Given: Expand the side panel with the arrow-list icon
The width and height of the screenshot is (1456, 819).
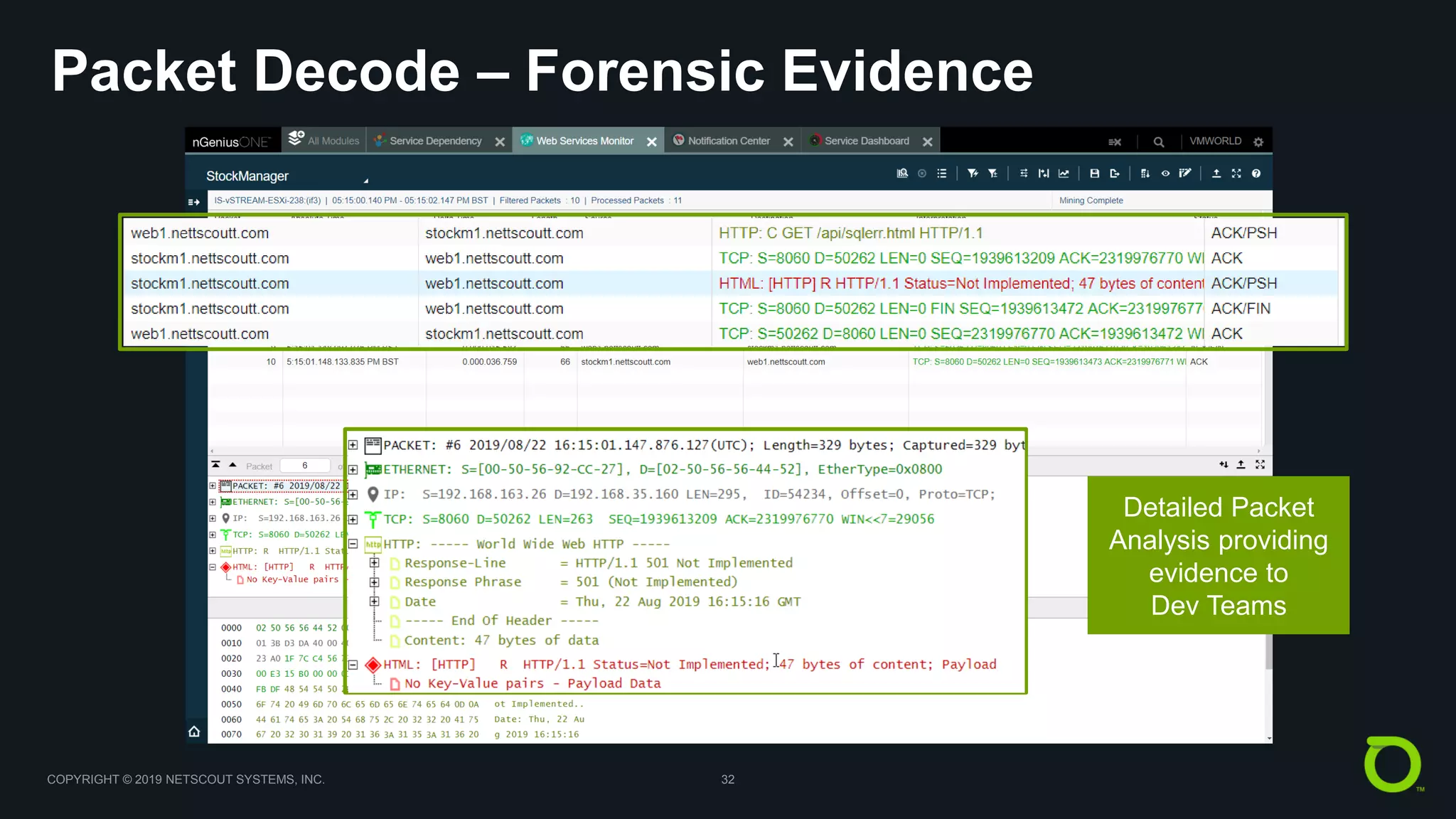Looking at the screenshot, I should [x=193, y=202].
